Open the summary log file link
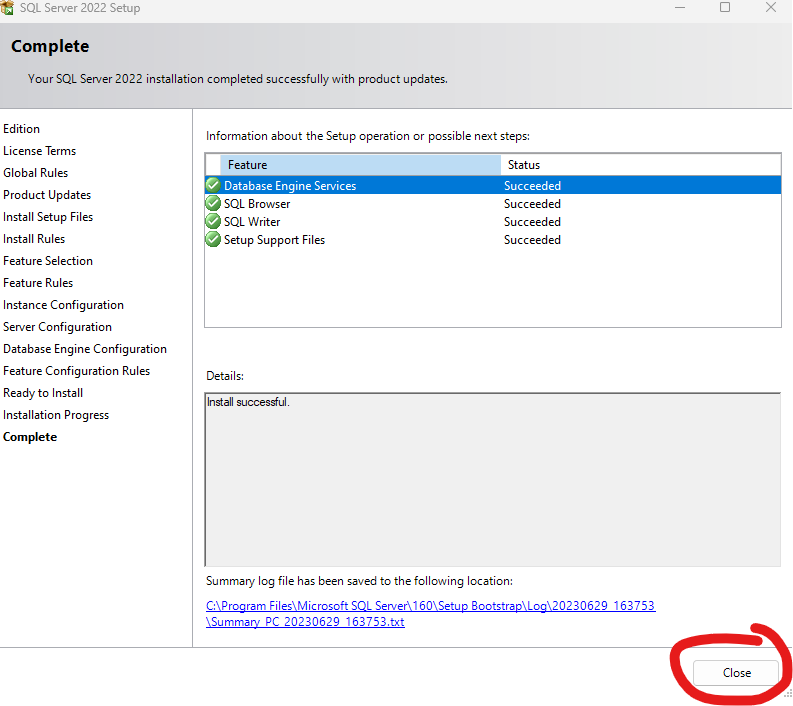This screenshot has height=706, width=793. (430, 613)
